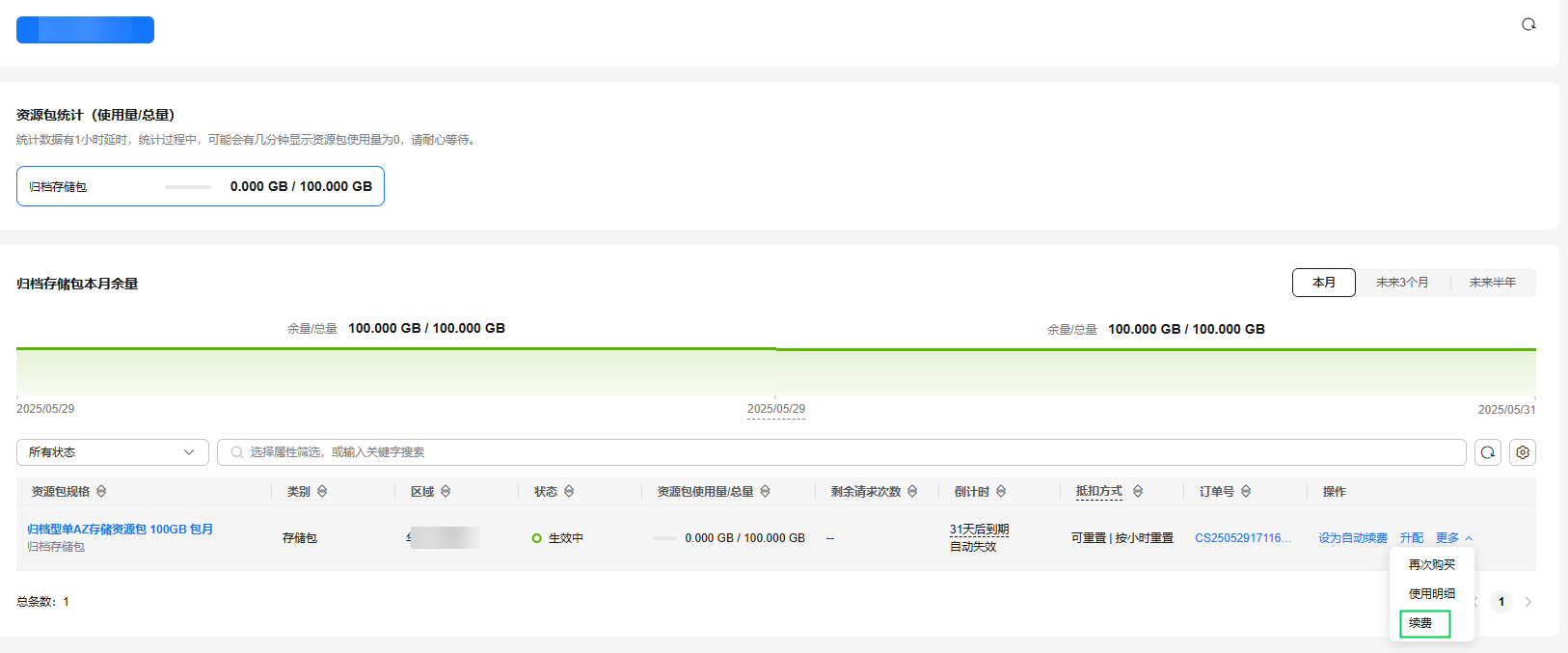Sort by 倒计时 column icon
This screenshot has width=1568, height=653.
pos(1001,491)
